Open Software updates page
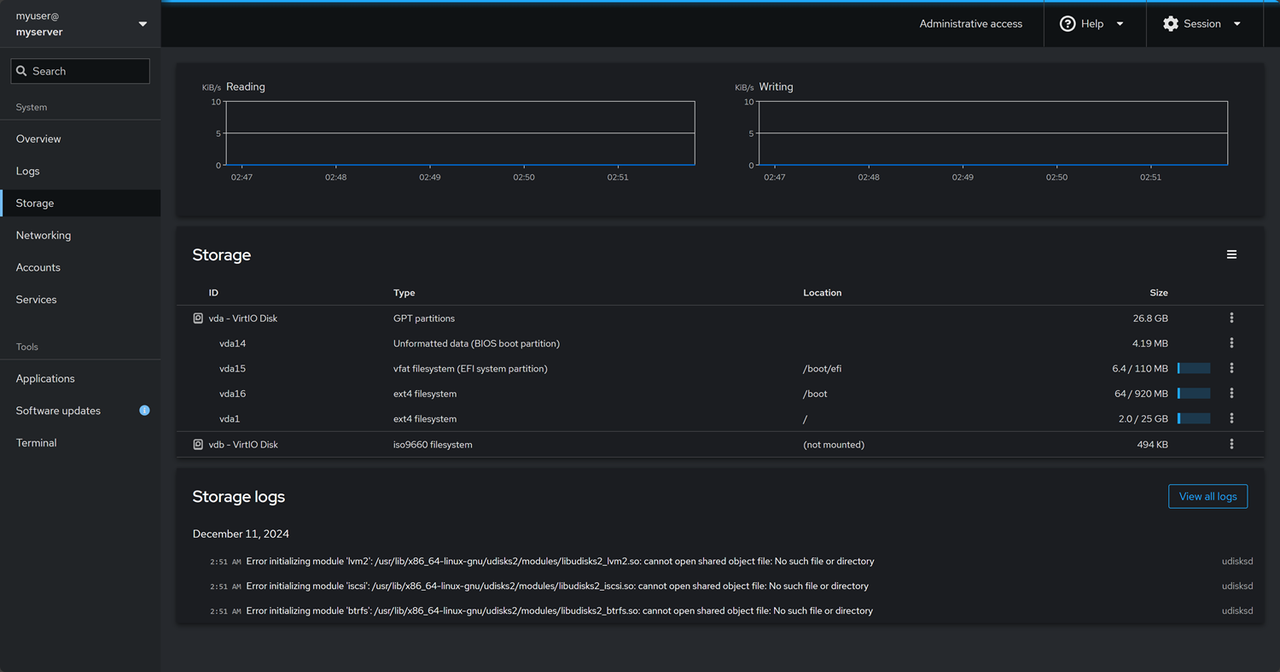The width and height of the screenshot is (1280, 672). click(x=80, y=410)
